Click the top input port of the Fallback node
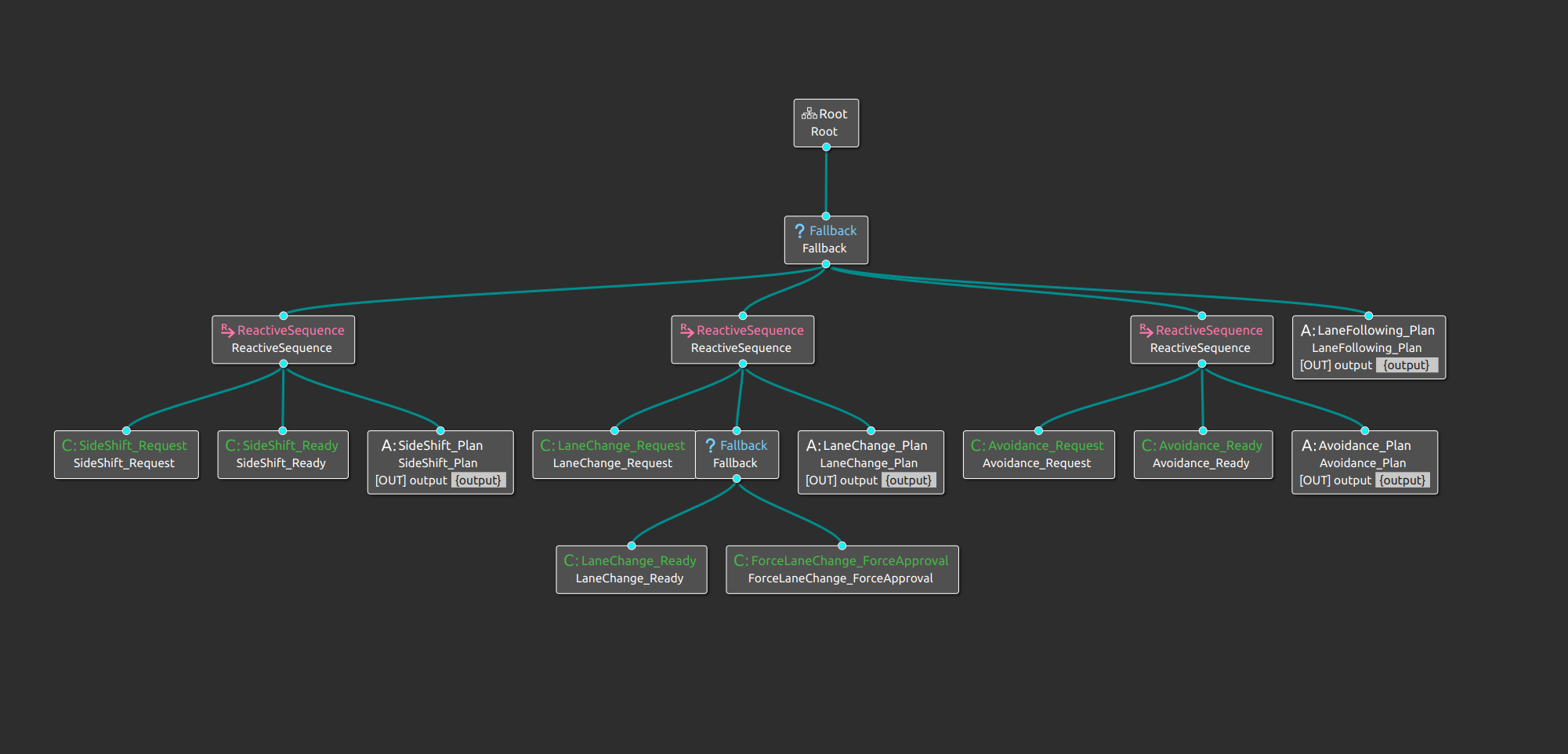 click(x=825, y=216)
